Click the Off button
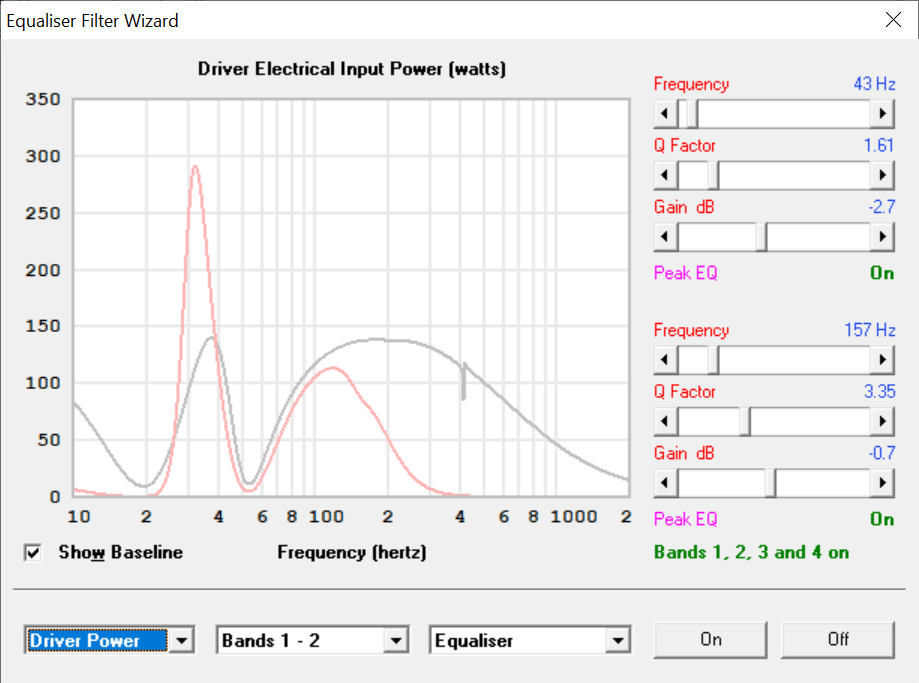 point(838,640)
